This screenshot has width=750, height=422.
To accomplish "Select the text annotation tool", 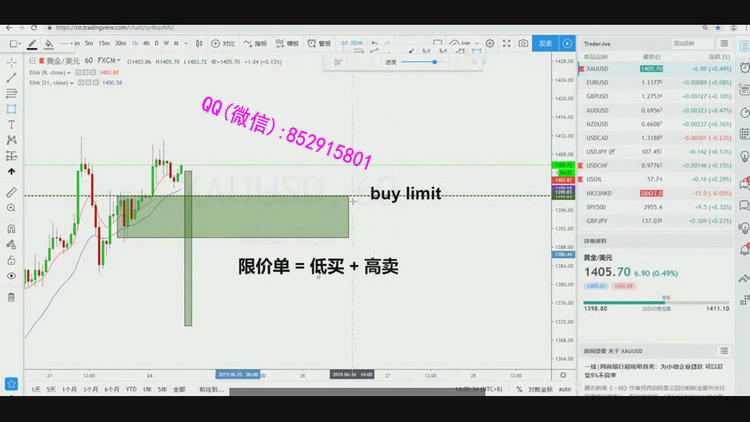I will (x=11, y=125).
